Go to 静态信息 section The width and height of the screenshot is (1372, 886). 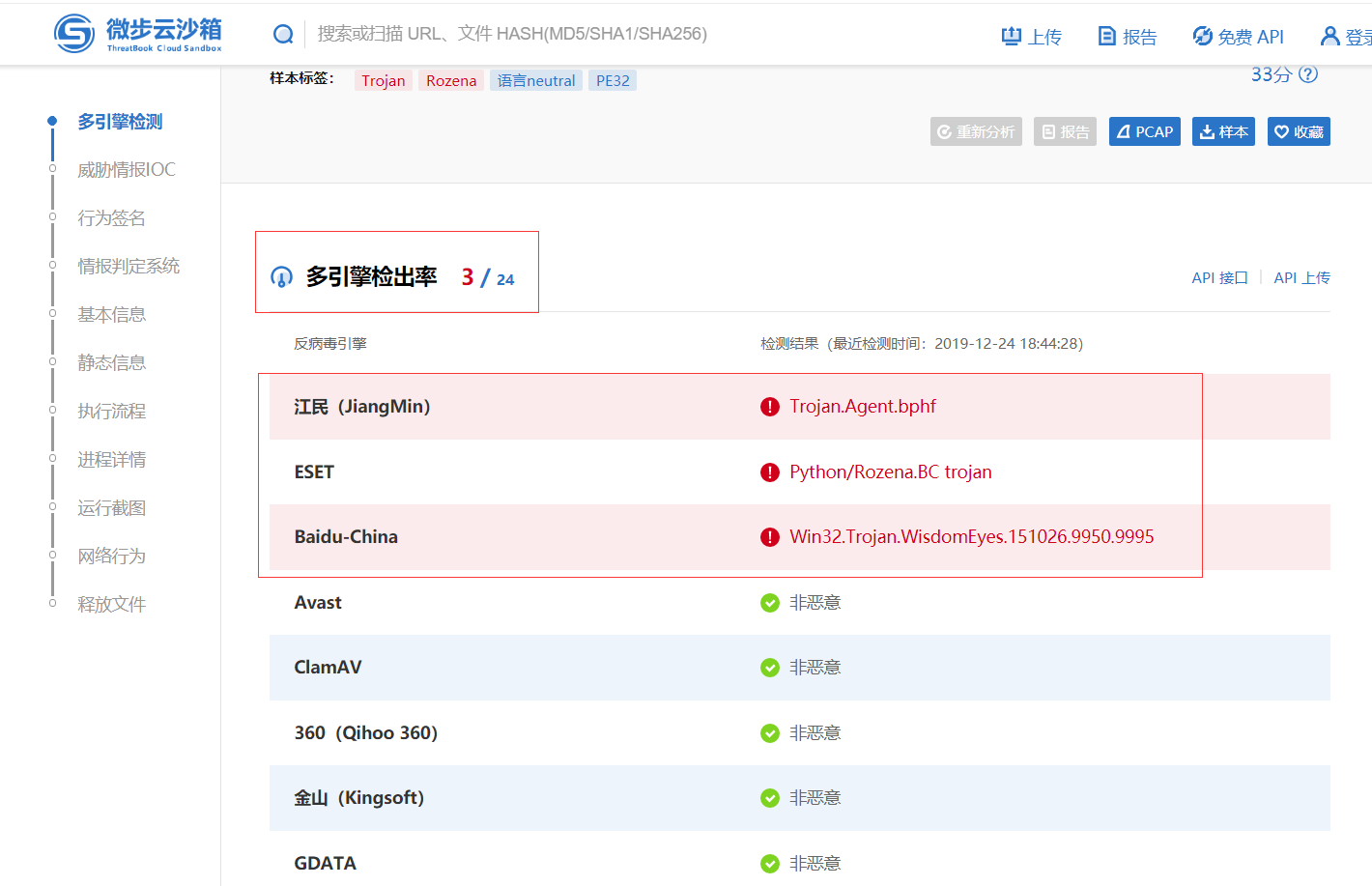[112, 363]
